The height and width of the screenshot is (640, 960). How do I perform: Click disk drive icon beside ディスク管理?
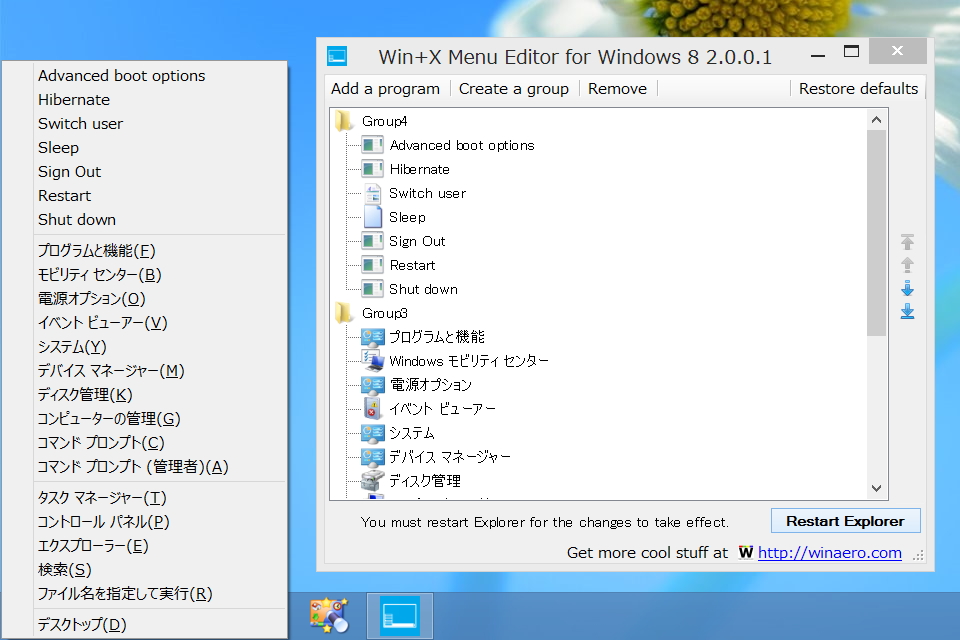click(x=372, y=481)
